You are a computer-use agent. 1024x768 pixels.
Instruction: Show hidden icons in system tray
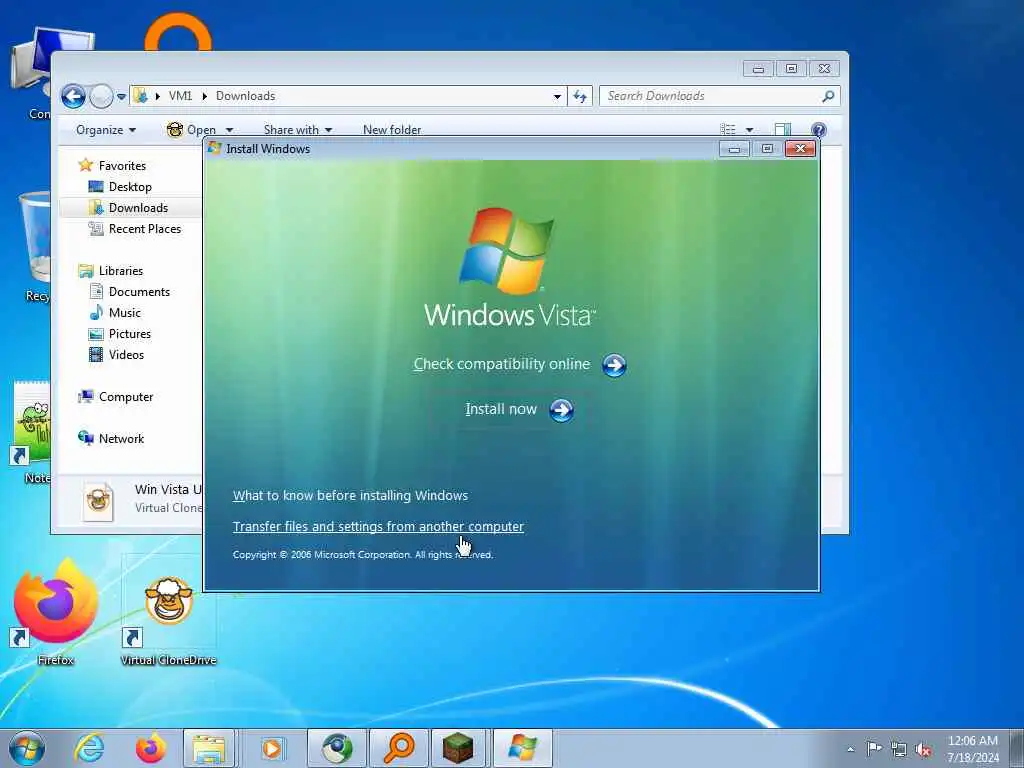click(850, 749)
